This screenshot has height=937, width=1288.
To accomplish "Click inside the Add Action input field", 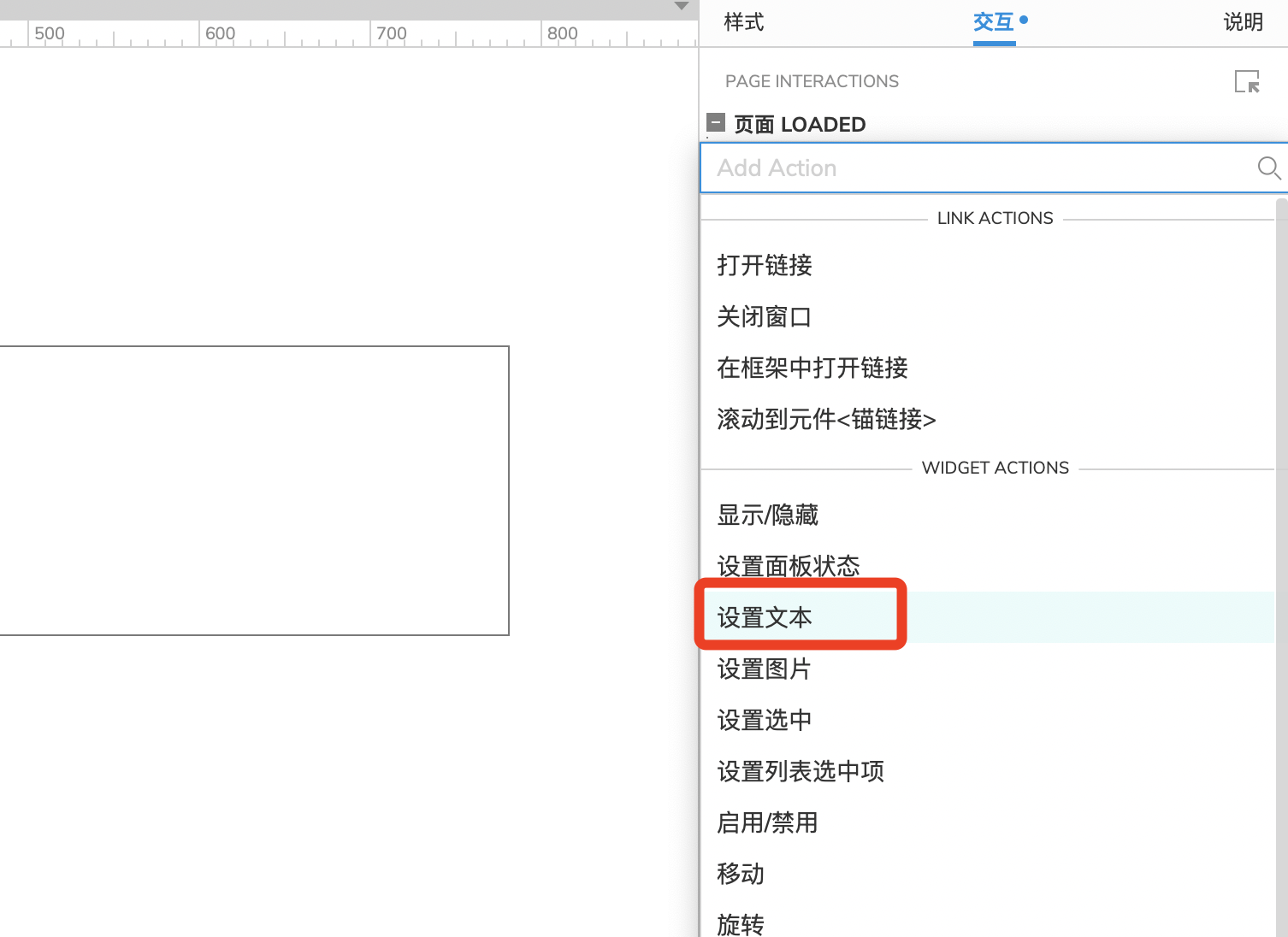I will [x=941, y=168].
